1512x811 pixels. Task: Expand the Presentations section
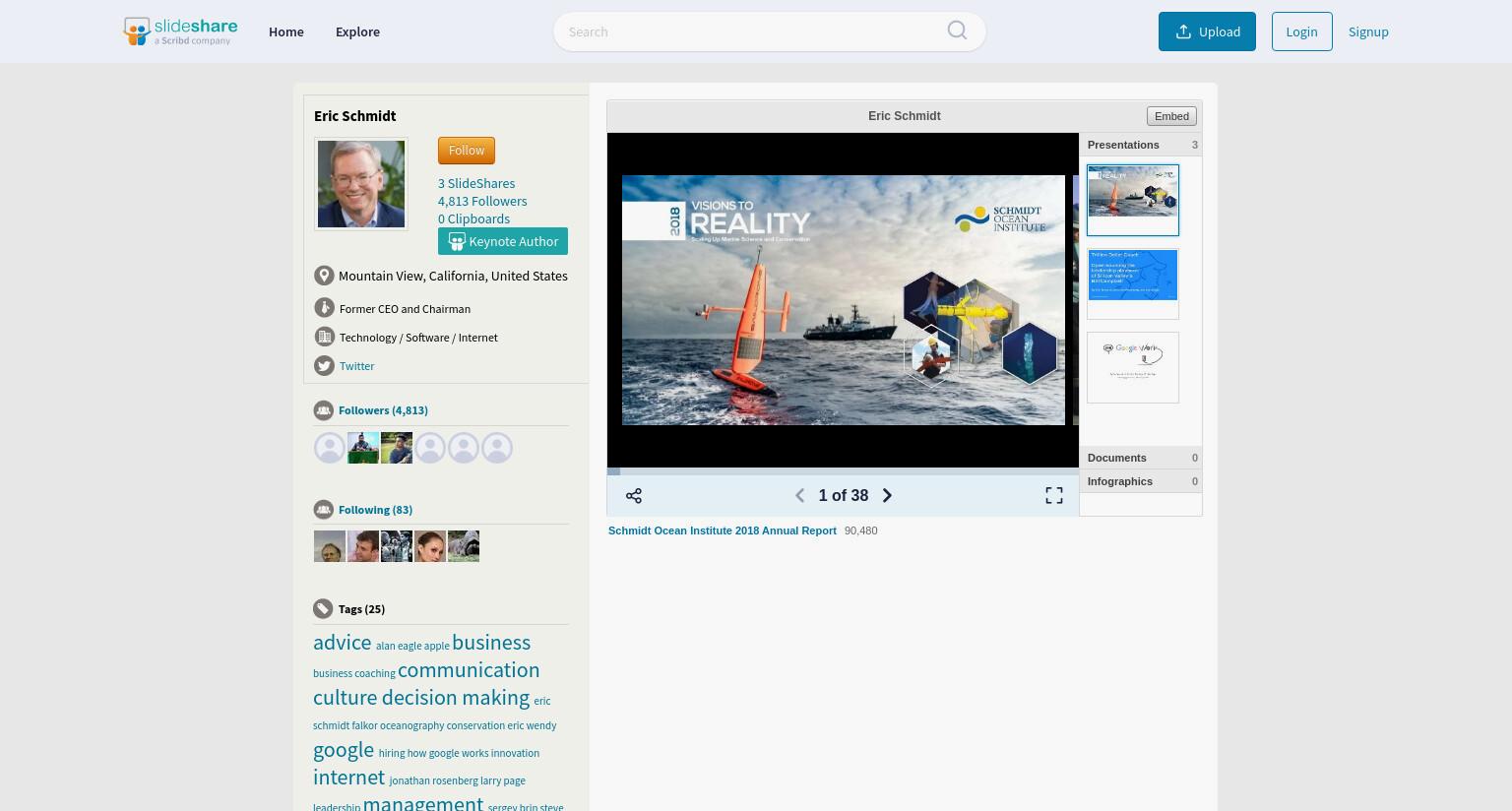coord(1141,145)
